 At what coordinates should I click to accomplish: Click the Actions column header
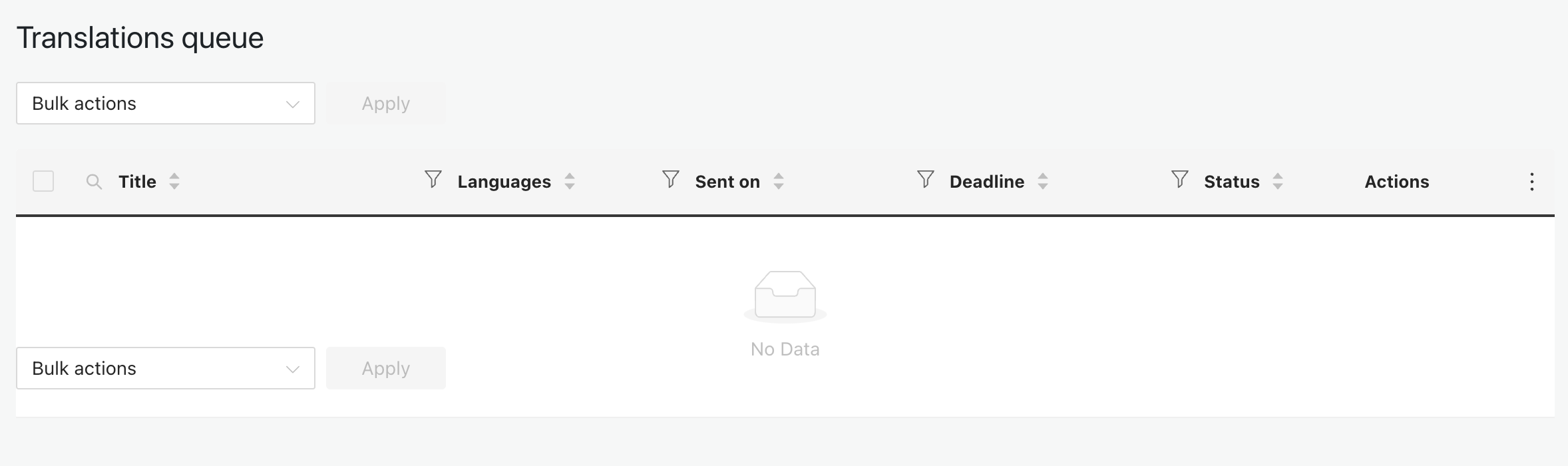point(1397,182)
